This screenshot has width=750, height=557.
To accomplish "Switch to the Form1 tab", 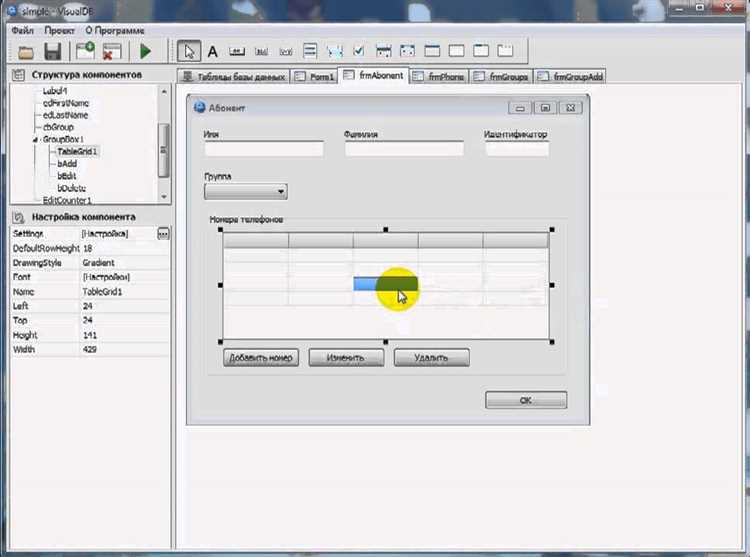I will [x=314, y=76].
